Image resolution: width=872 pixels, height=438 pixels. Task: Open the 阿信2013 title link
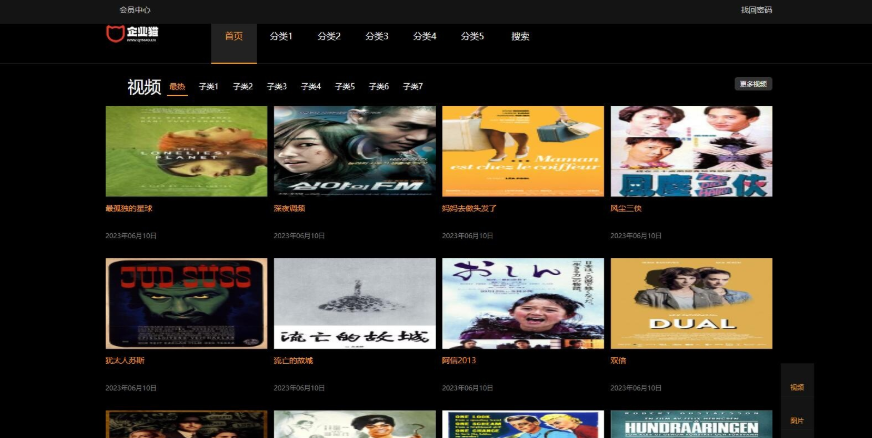point(459,361)
